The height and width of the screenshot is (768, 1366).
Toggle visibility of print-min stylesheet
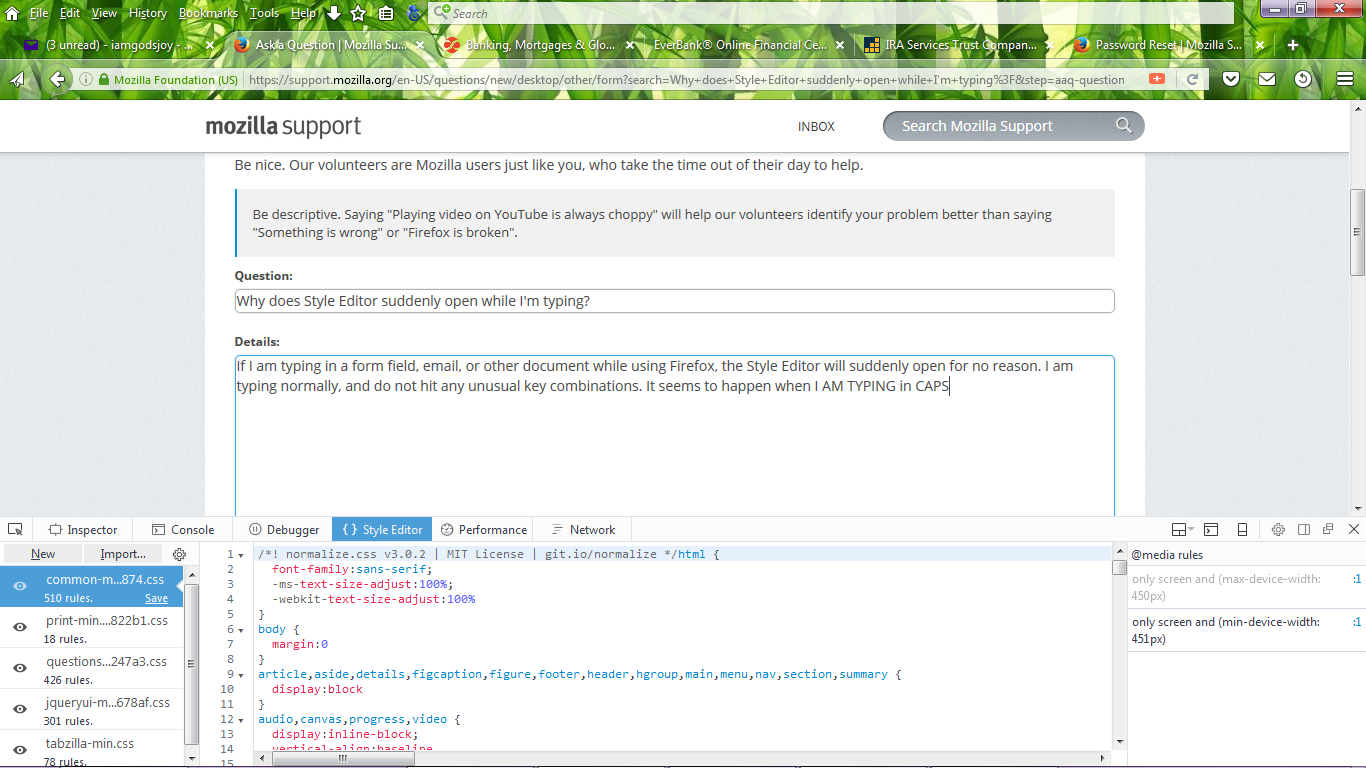point(19,627)
